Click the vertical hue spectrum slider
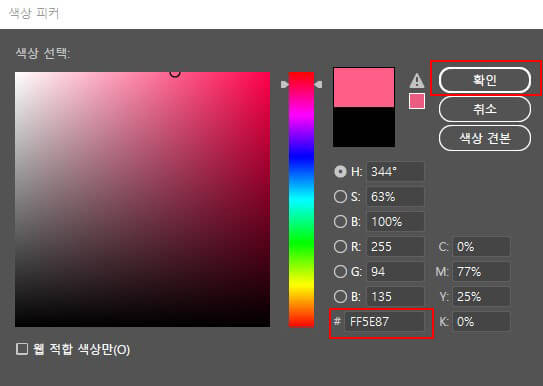The height and width of the screenshot is (386, 543). 301,199
